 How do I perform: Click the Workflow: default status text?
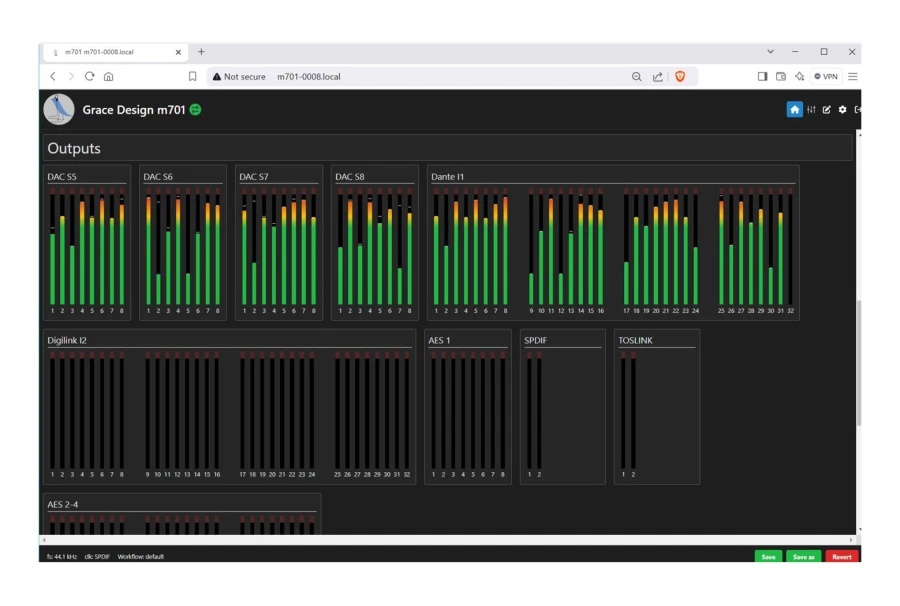(141, 557)
